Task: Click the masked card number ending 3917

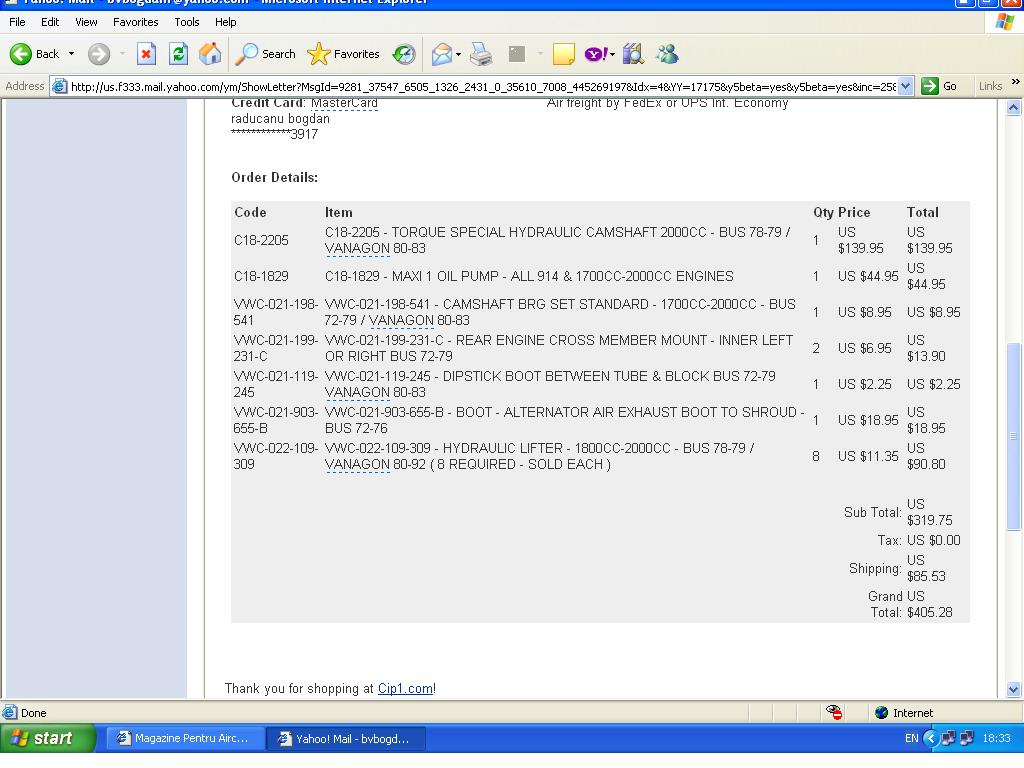Action: pos(274,135)
